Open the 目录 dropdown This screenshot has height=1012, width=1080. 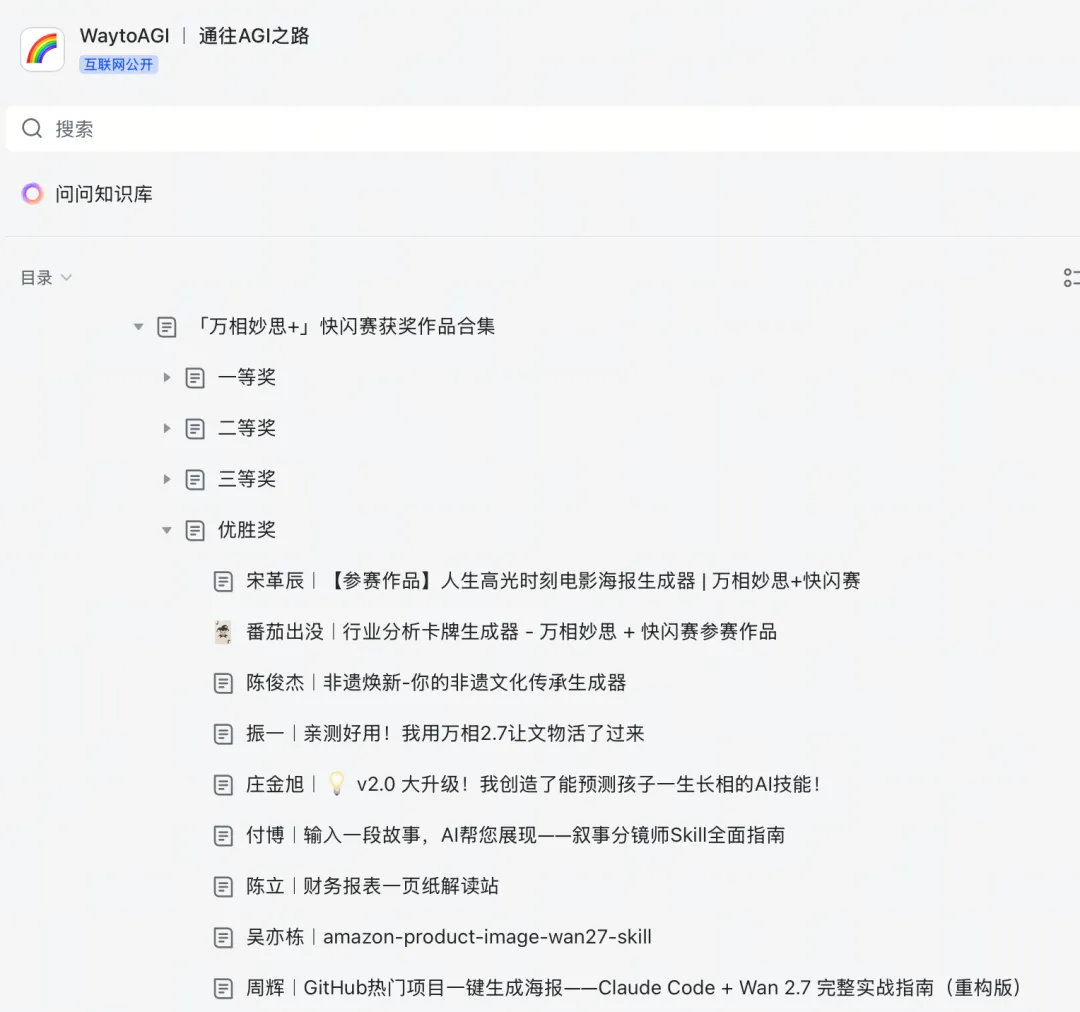click(46, 277)
